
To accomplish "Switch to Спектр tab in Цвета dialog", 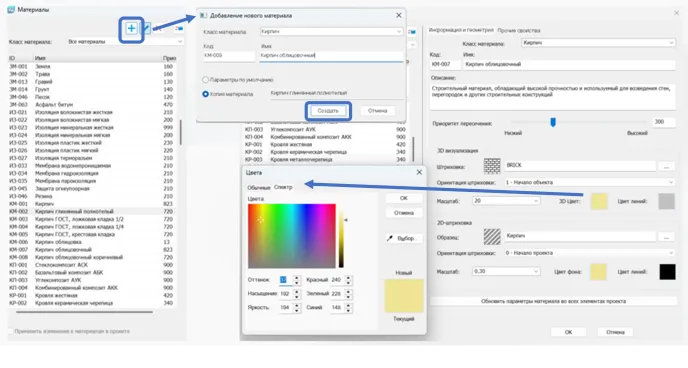I will coord(283,187).
